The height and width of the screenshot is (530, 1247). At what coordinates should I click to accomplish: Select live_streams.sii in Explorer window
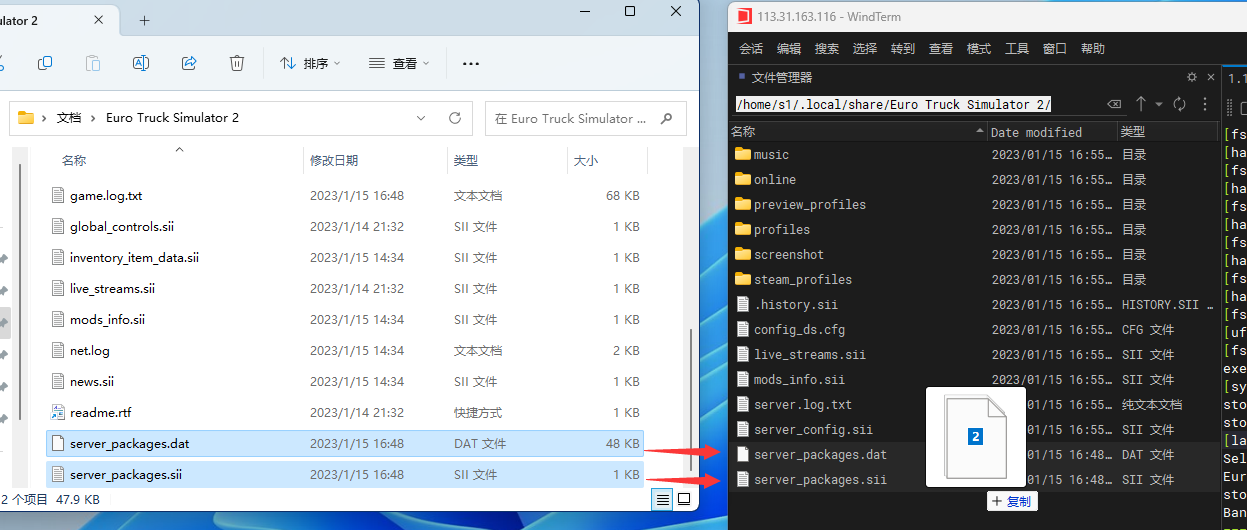coord(346,289)
